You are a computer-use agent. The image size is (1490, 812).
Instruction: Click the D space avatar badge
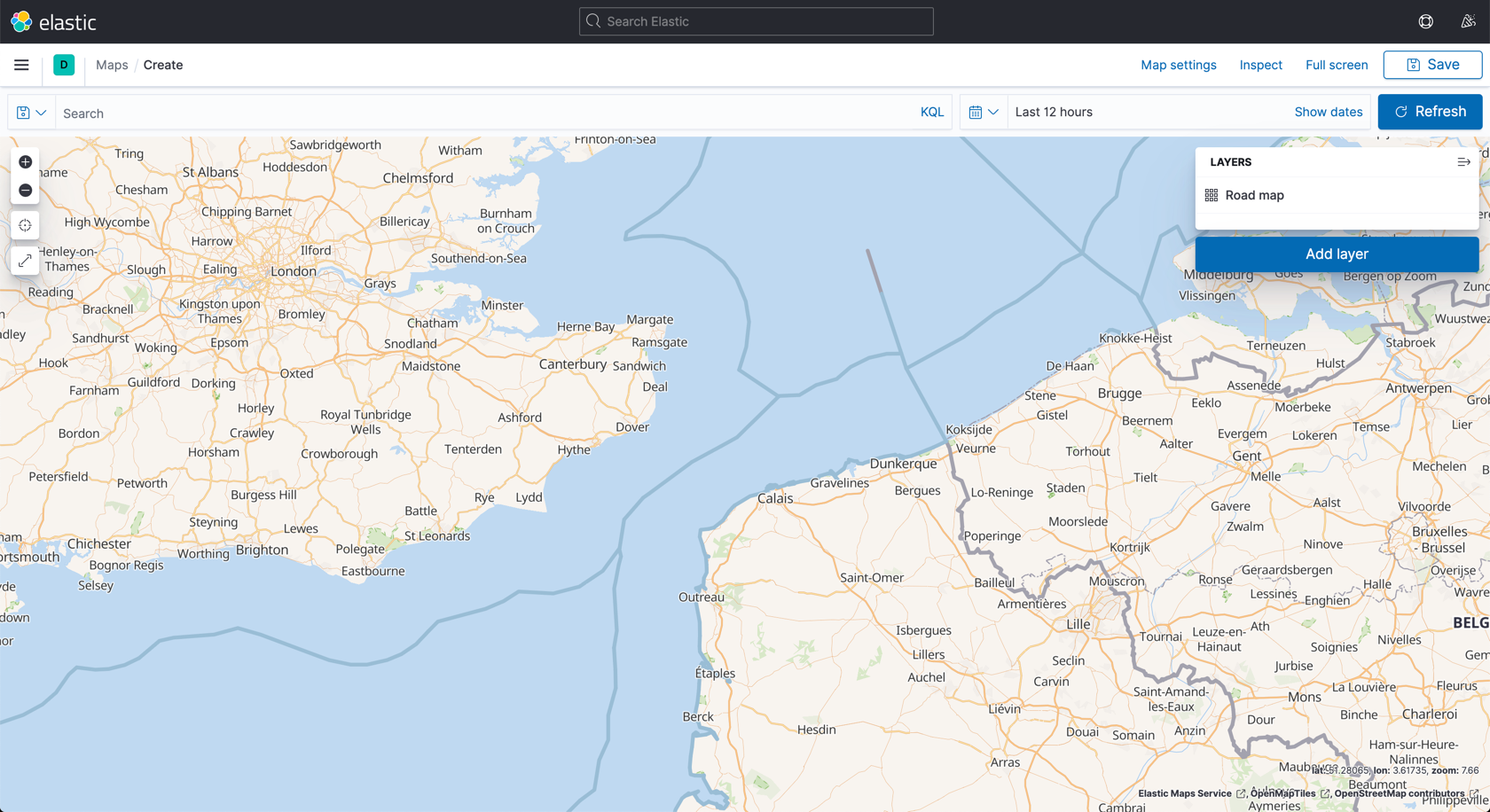pos(63,65)
